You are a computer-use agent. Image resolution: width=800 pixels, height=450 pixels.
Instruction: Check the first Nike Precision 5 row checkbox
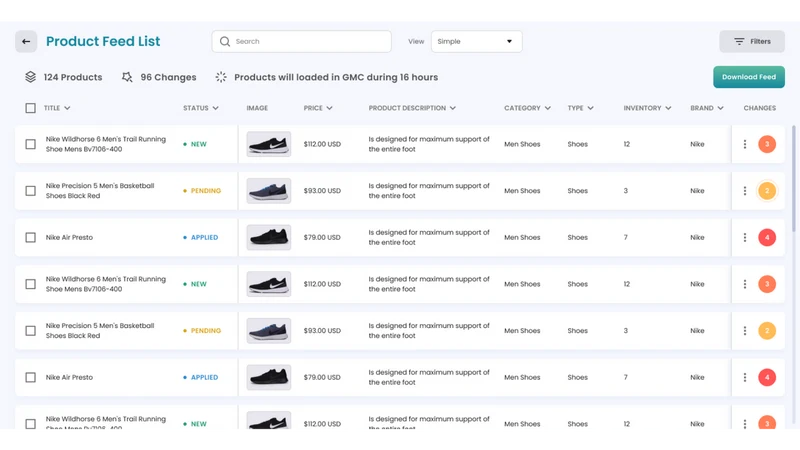click(31, 191)
